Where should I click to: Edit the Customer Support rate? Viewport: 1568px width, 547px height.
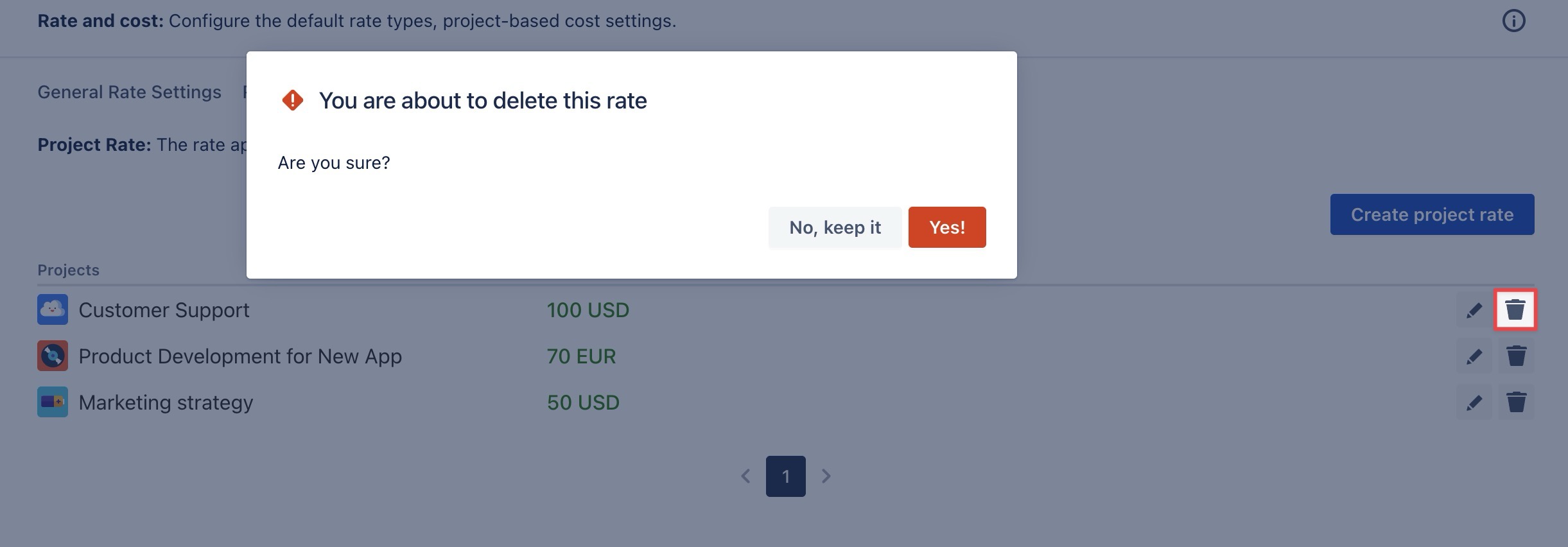coord(1474,310)
